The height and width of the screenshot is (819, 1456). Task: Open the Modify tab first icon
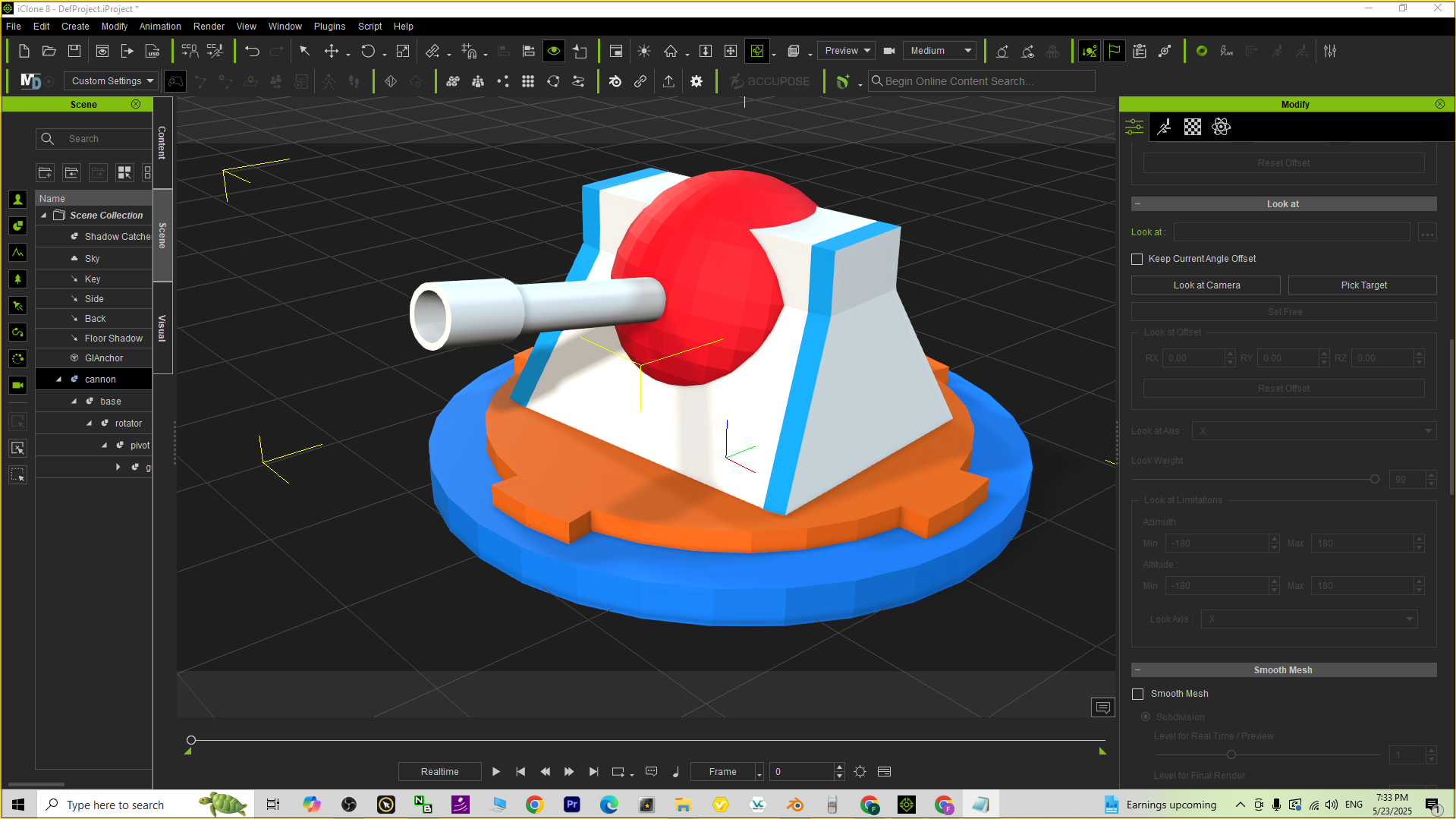pos(1134,127)
